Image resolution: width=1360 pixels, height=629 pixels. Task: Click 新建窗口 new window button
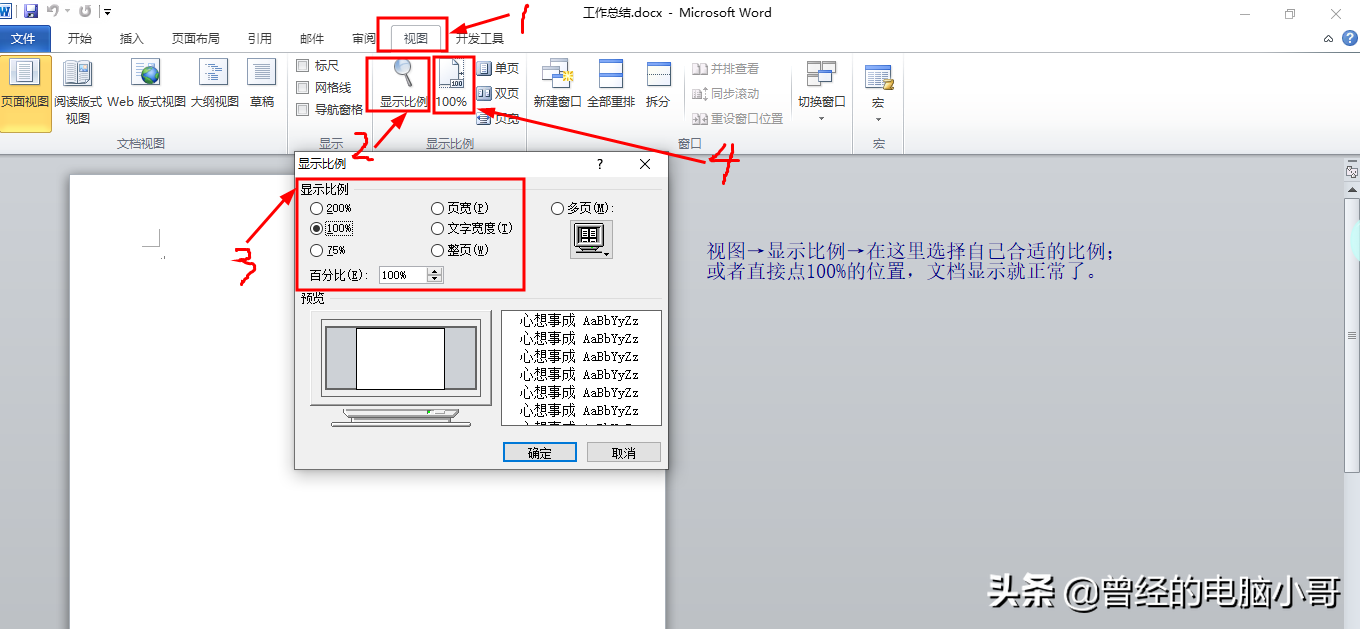pos(557,85)
